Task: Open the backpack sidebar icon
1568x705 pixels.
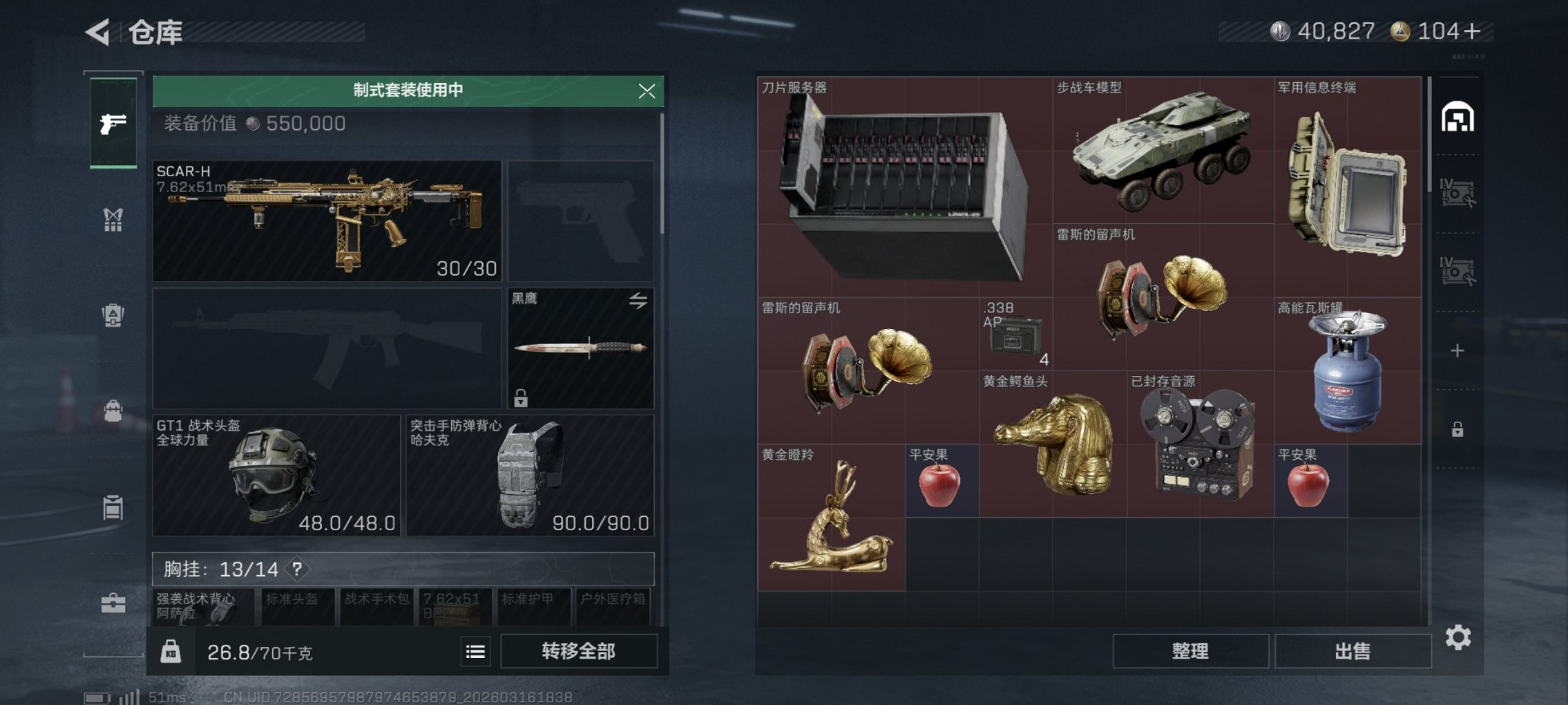Action: (113, 315)
